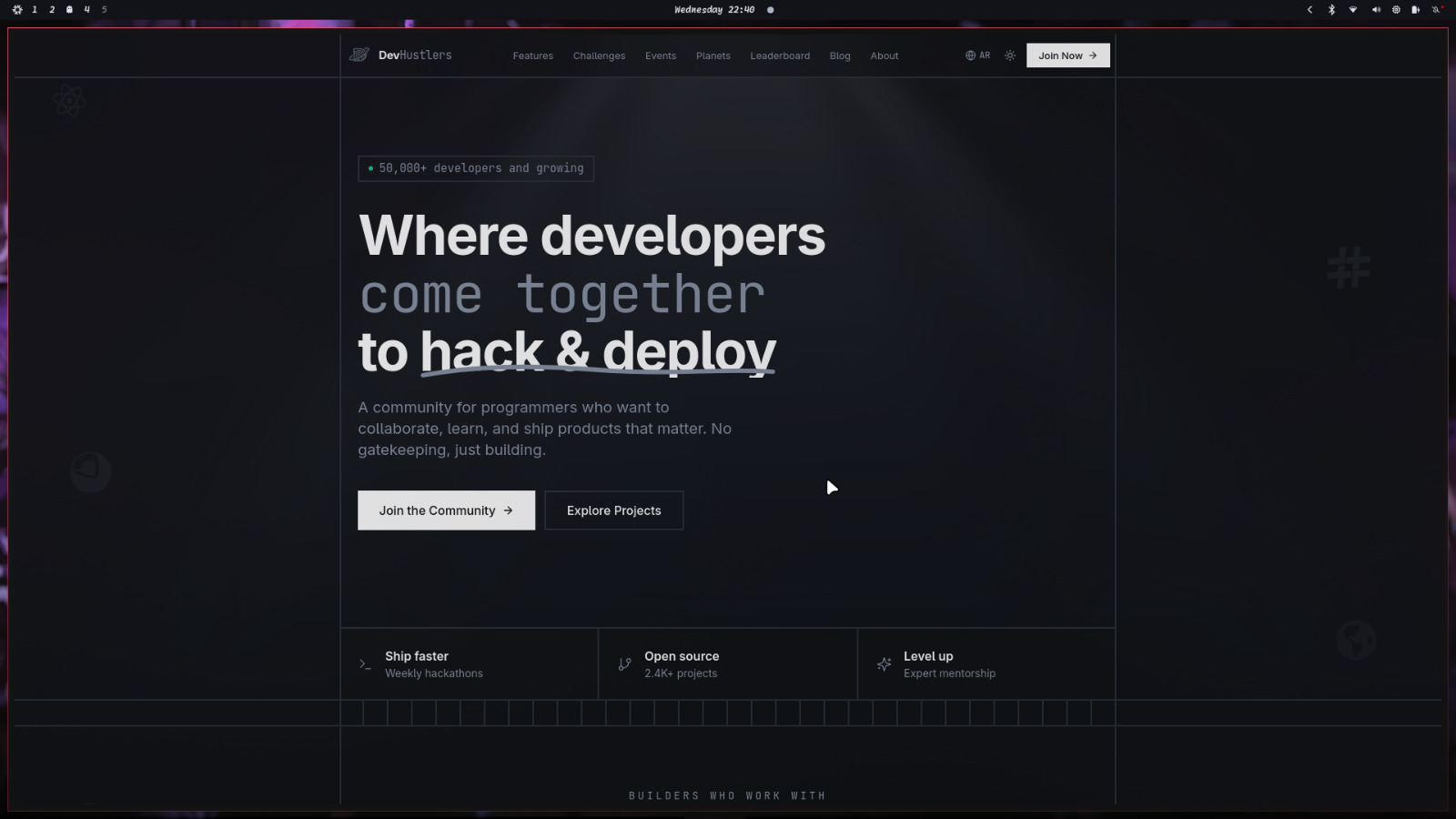Expand the system tray chevron arrow
Screen dimensions: 1456x819
[x=1309, y=10]
